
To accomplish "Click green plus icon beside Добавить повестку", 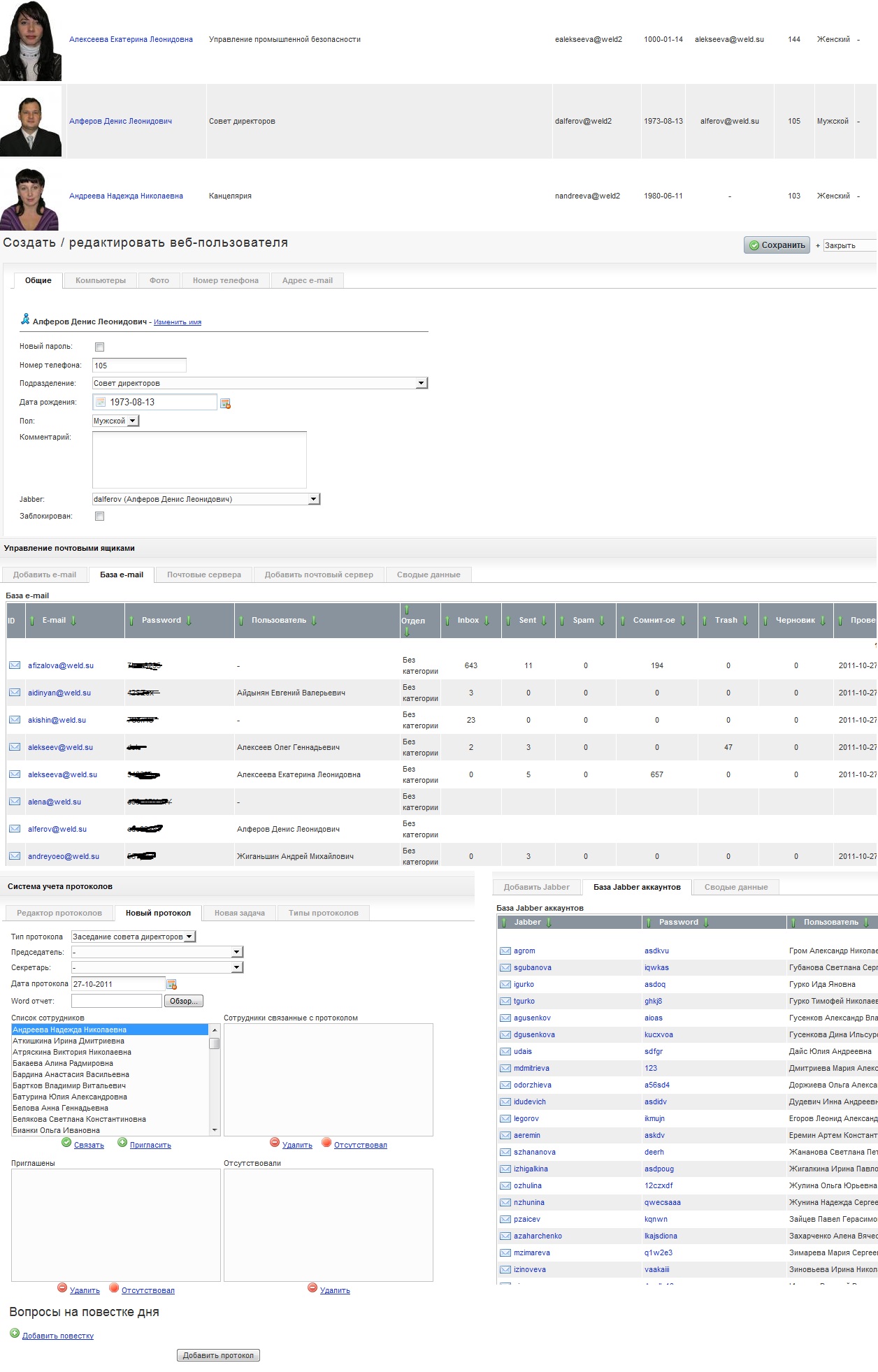I will [x=15, y=1333].
